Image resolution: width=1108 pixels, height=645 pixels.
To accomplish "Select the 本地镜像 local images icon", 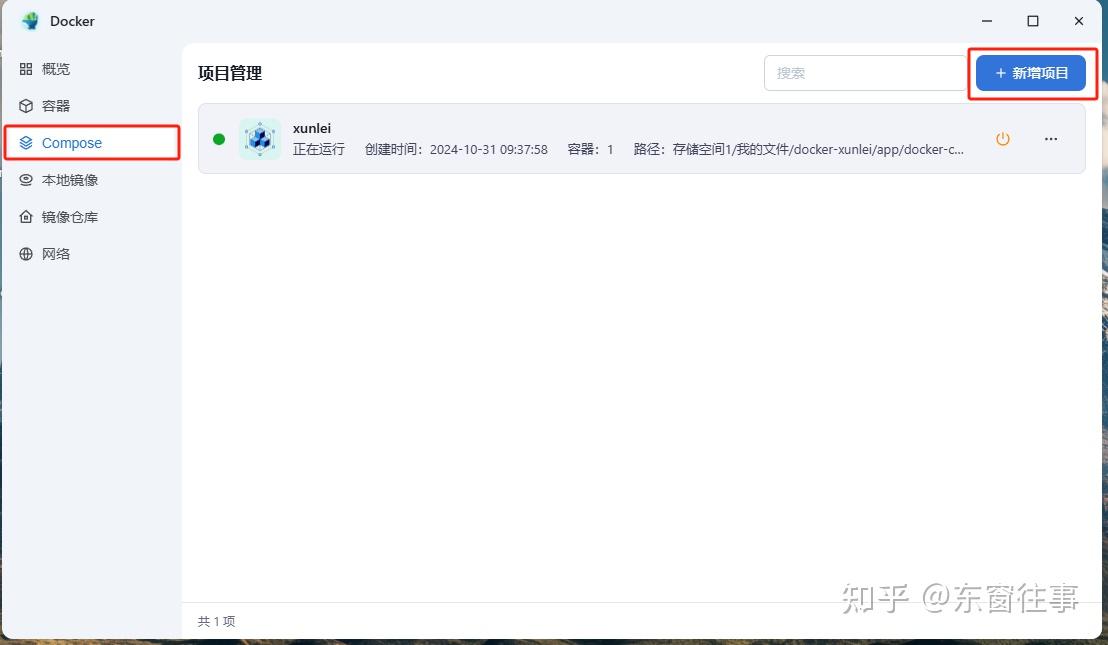I will (26, 180).
